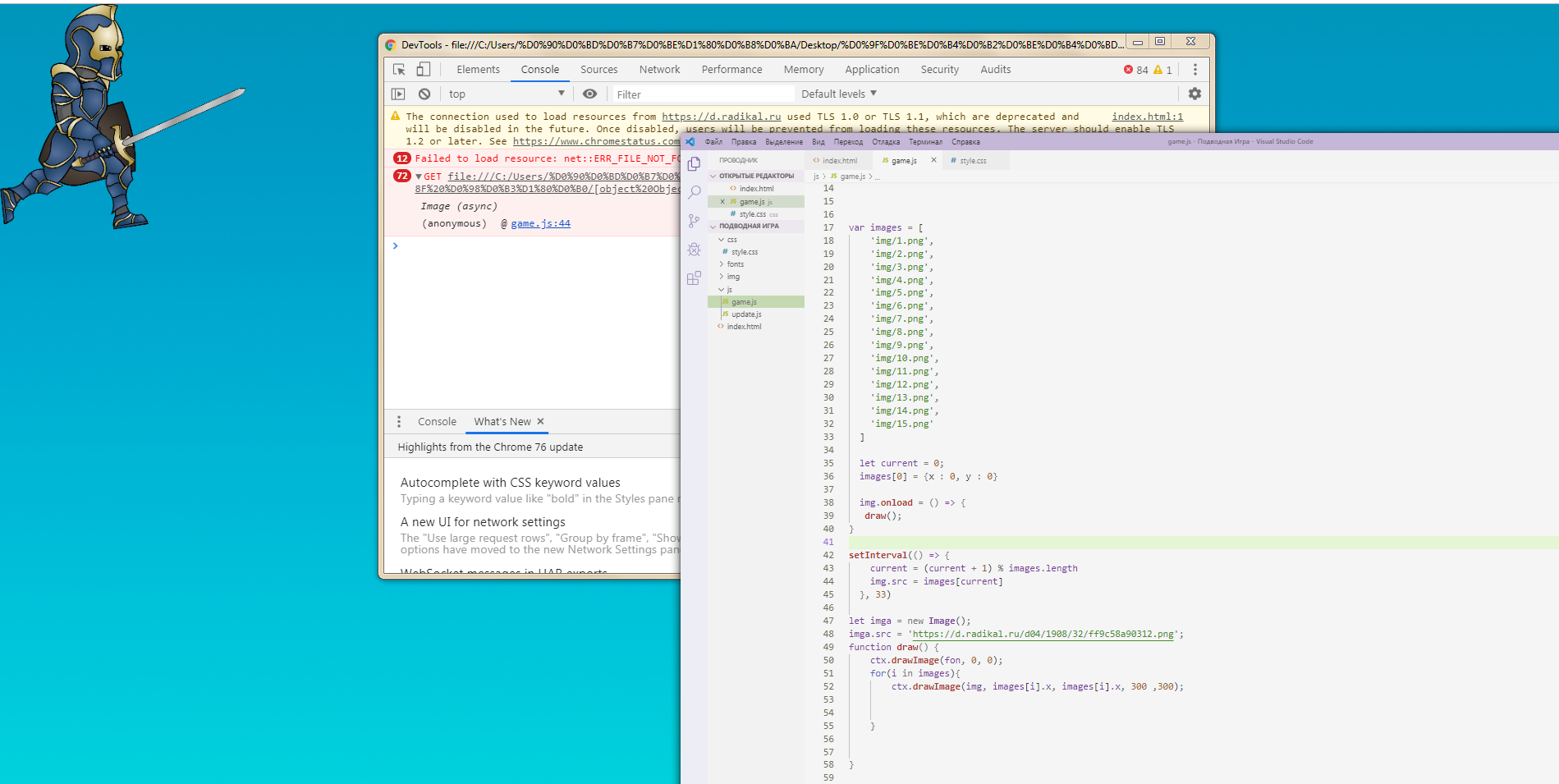Open the Explorer icon in activity bar
Image resolution: width=1559 pixels, height=784 pixels.
click(694, 163)
